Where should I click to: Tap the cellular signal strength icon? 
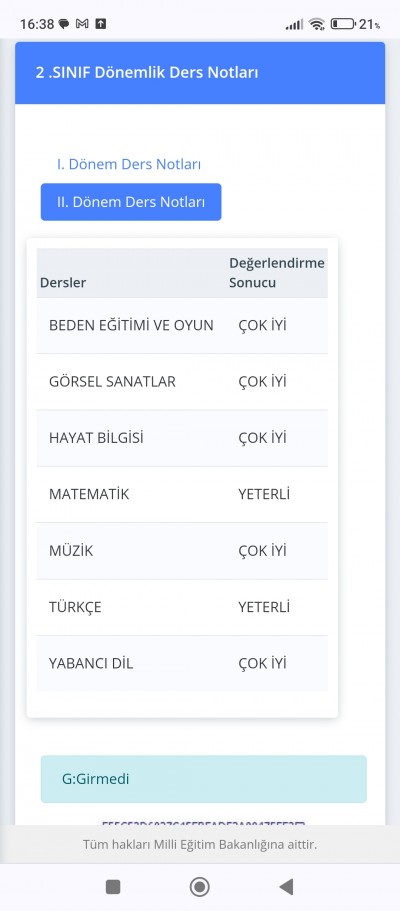tap(294, 24)
